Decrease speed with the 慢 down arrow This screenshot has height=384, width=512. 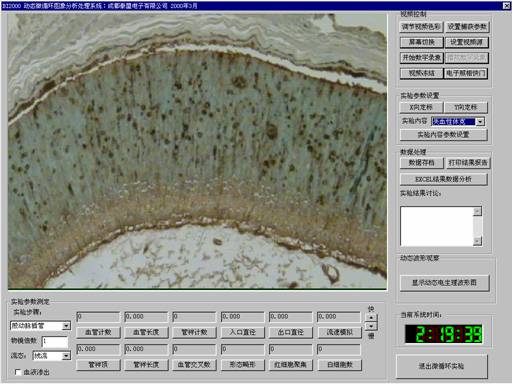tap(371, 326)
